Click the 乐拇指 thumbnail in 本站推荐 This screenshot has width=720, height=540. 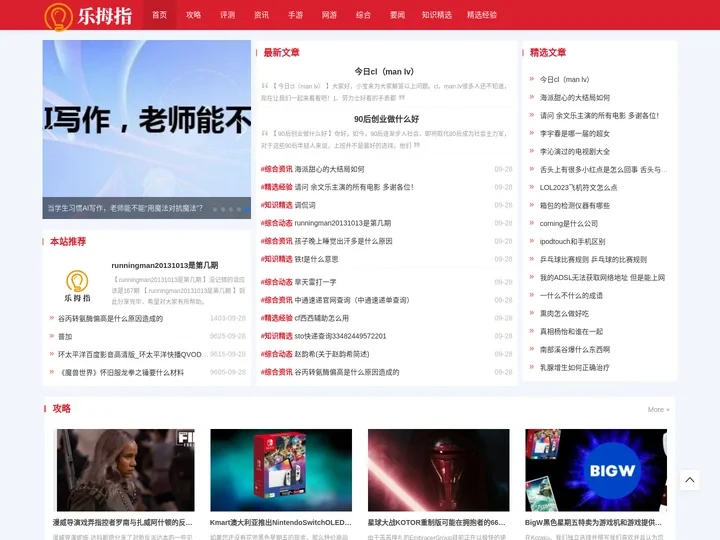click(77, 286)
